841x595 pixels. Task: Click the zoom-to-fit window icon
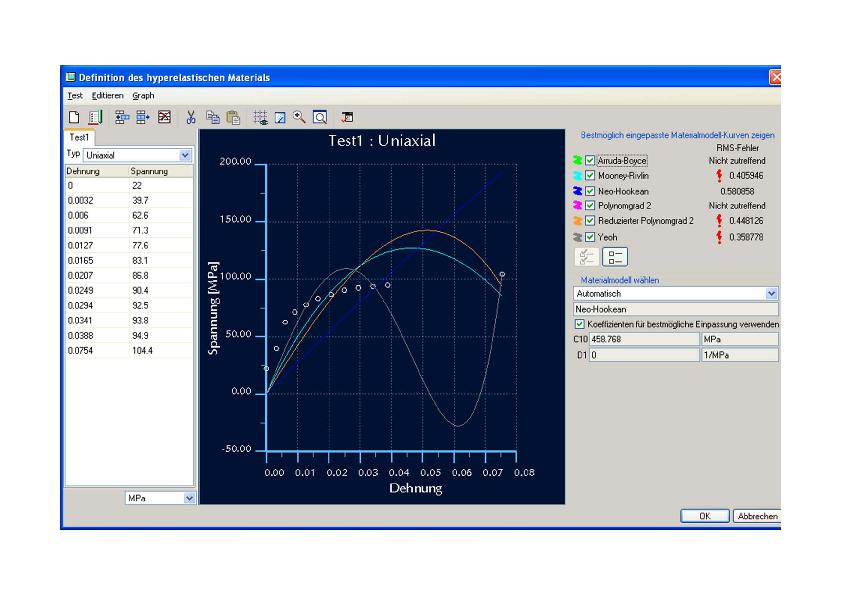point(320,117)
